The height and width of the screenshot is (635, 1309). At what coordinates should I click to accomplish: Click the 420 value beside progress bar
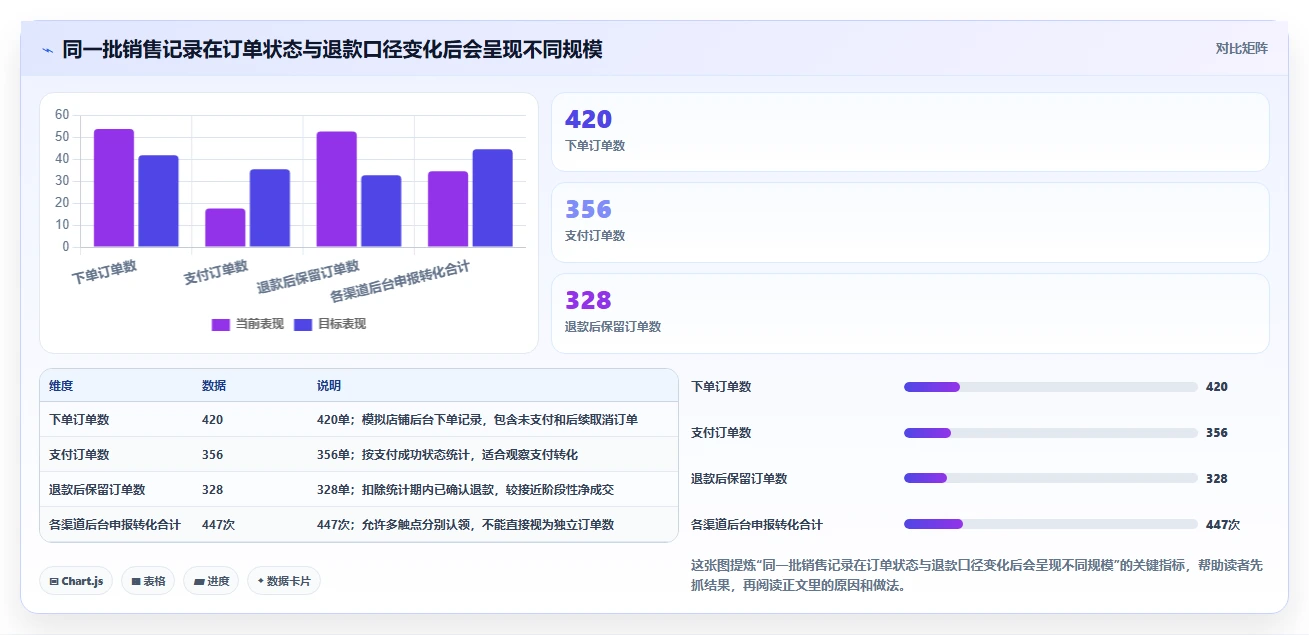click(x=1217, y=387)
